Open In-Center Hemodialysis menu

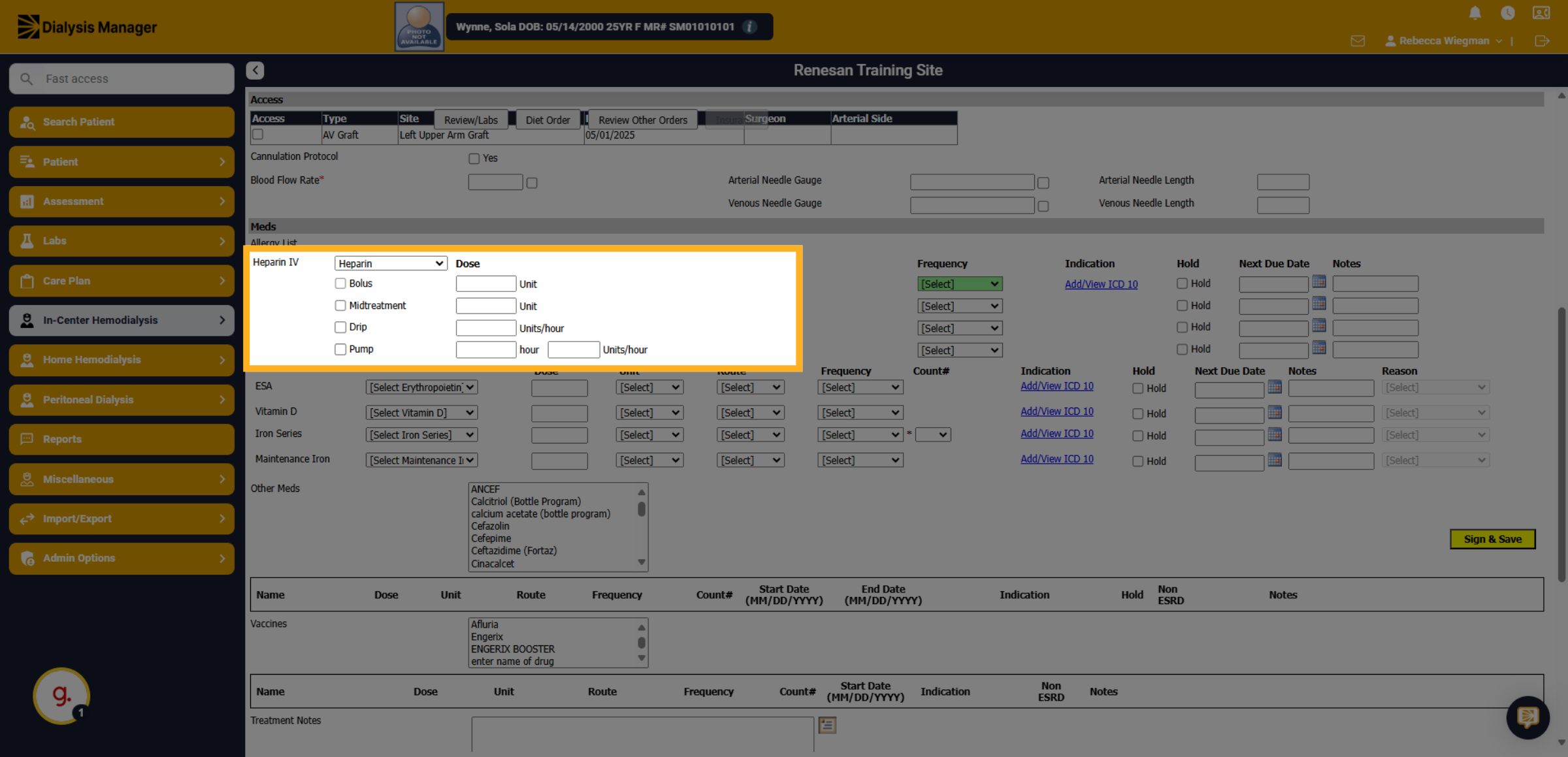coord(122,321)
